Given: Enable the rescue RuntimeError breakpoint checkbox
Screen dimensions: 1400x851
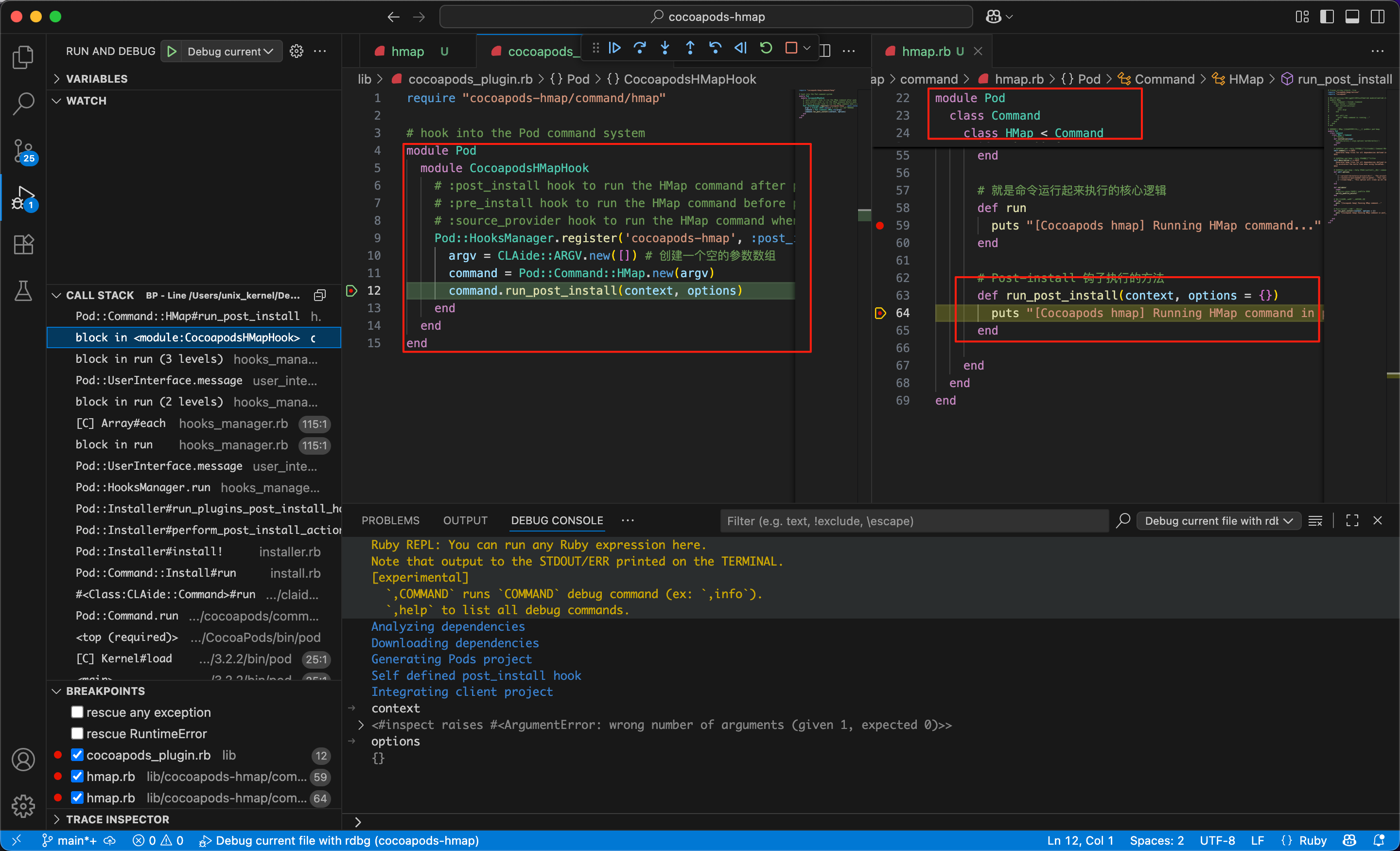Looking at the screenshot, I should (x=78, y=734).
